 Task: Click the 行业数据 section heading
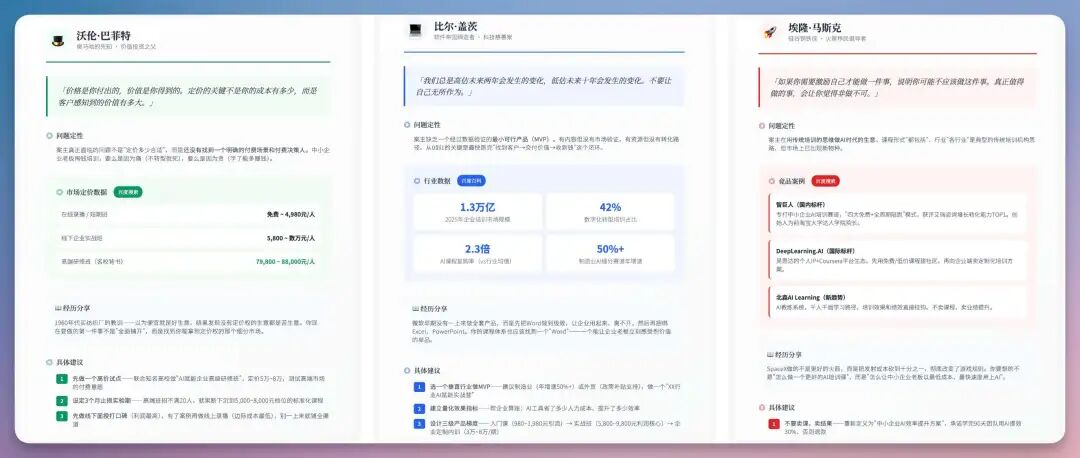(x=437, y=180)
